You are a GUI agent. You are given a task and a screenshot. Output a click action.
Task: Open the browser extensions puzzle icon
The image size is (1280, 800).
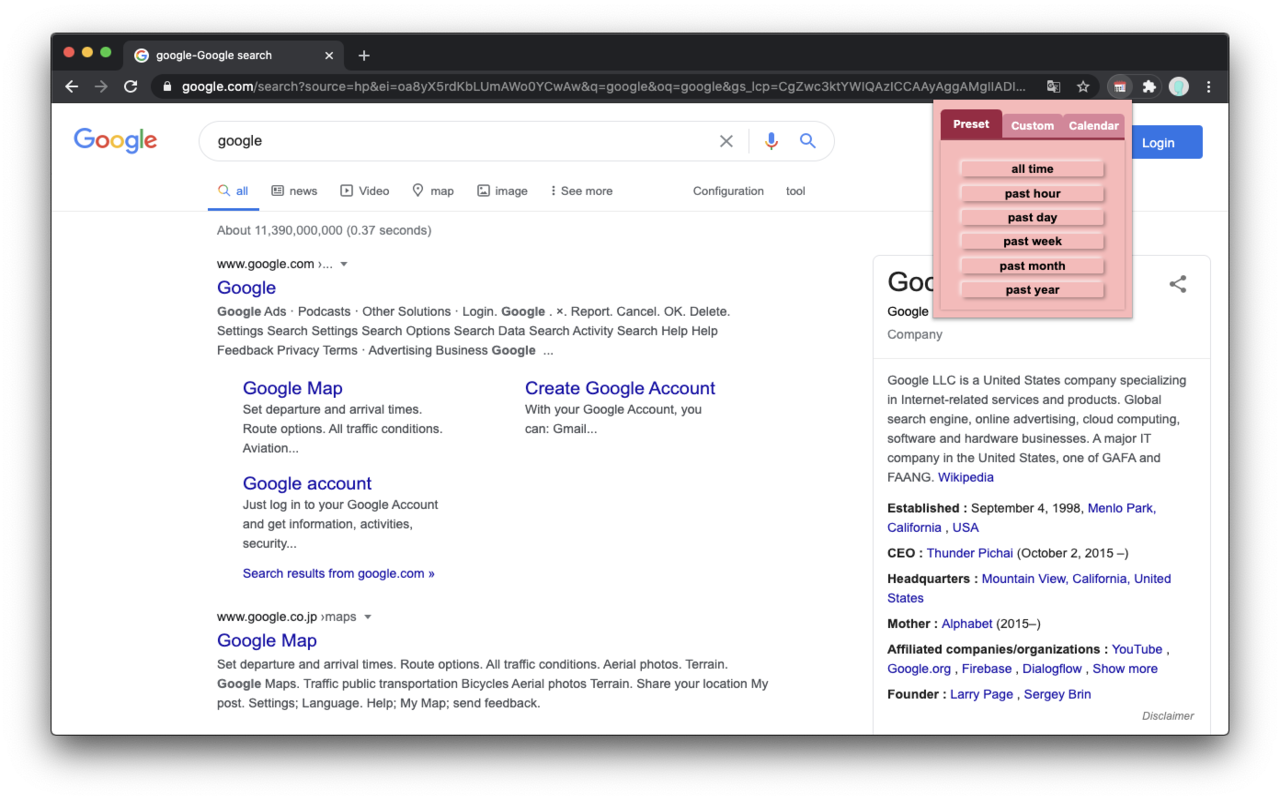[1149, 86]
